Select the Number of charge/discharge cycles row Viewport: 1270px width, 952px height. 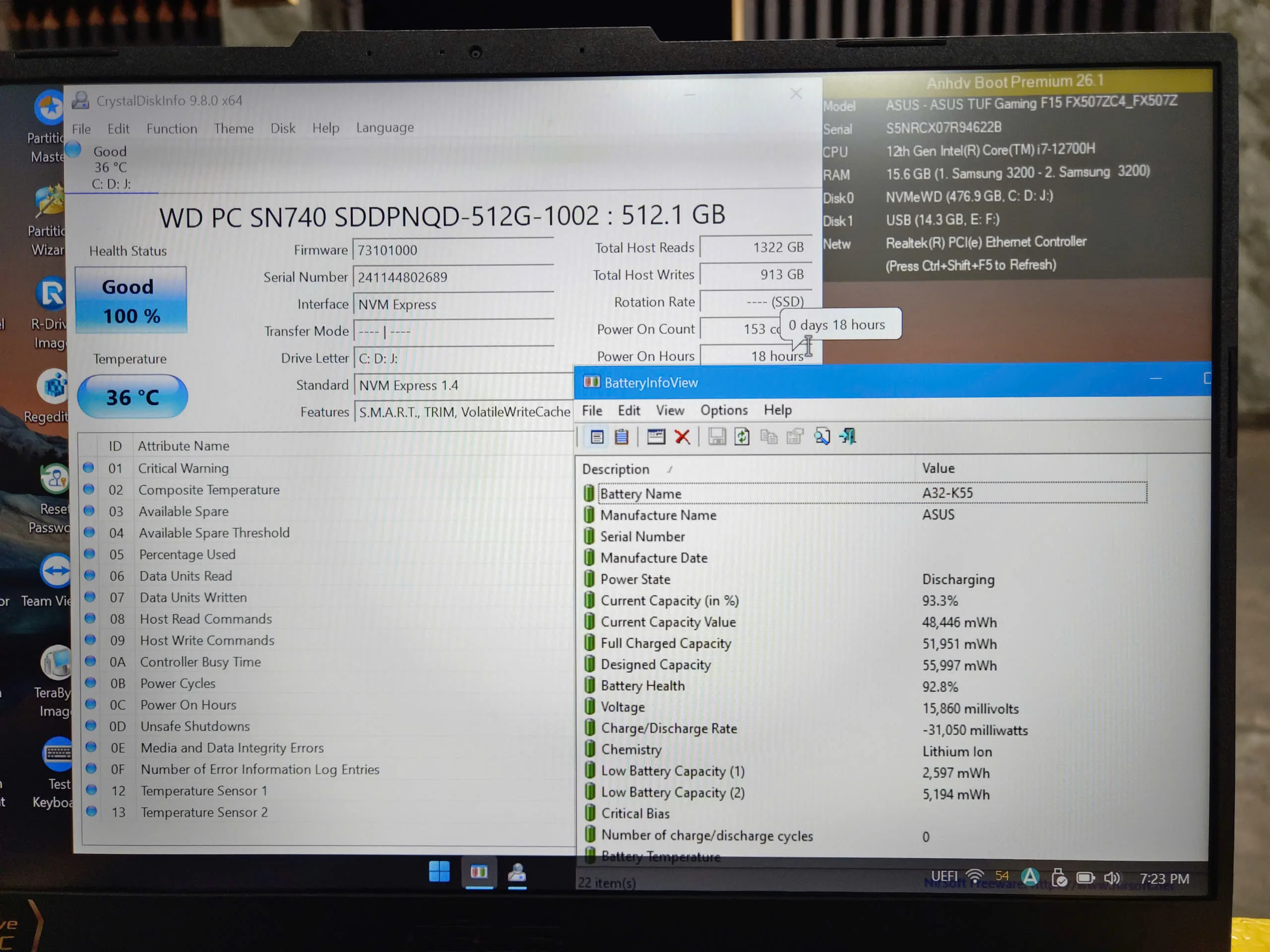(865, 836)
